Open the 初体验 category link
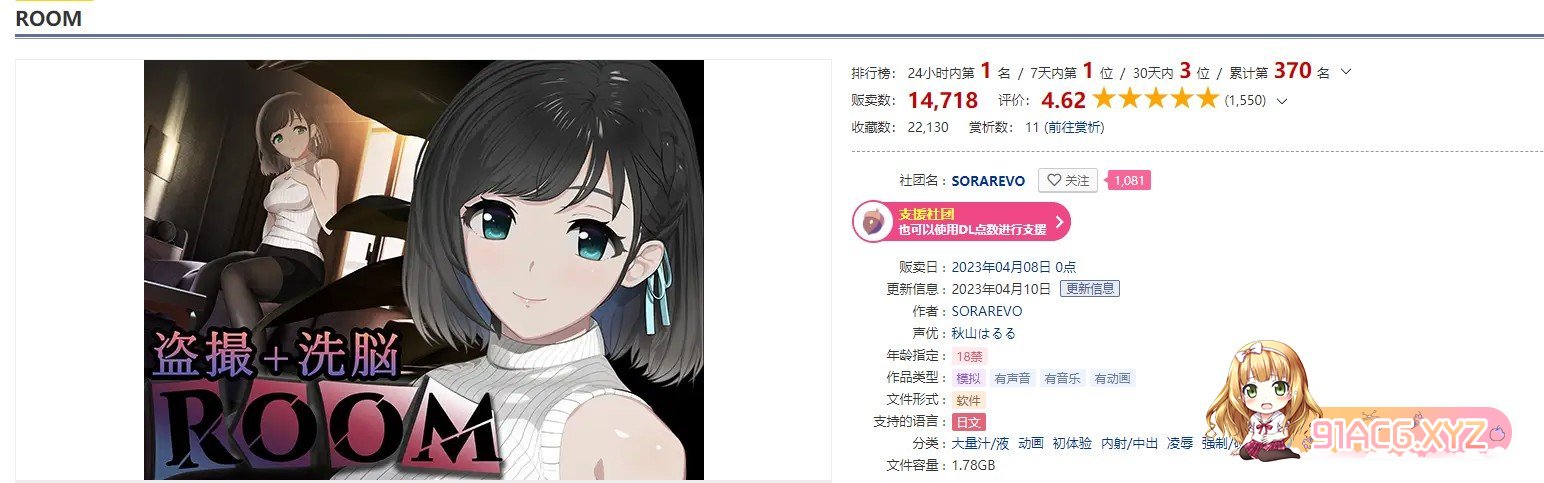This screenshot has height=483, width=1544. (1071, 443)
